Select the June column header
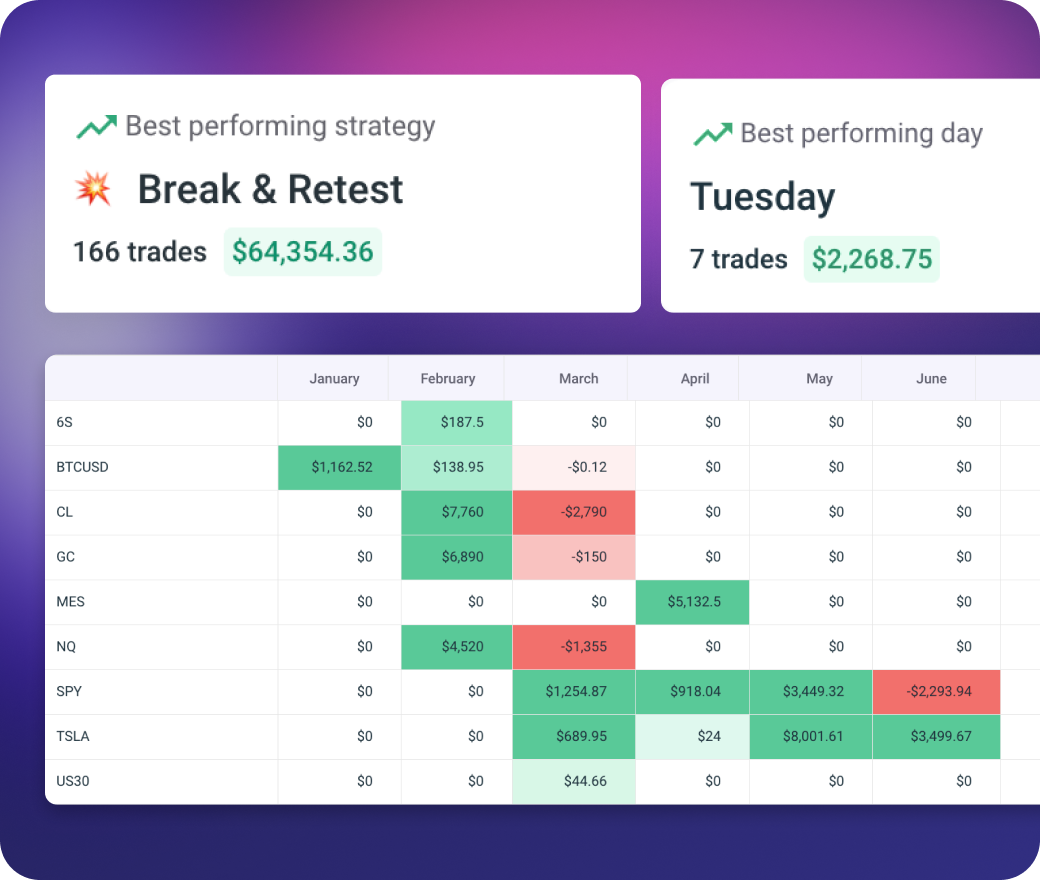This screenshot has width=1040, height=880. click(x=931, y=378)
